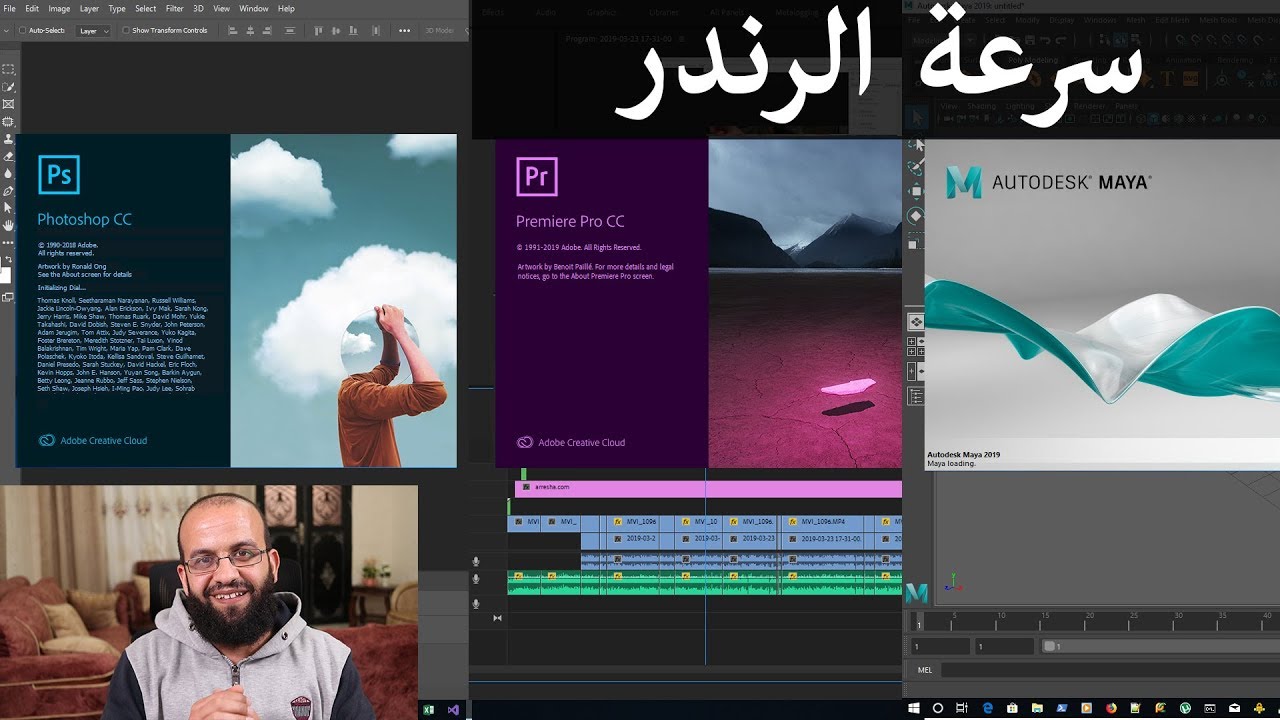The height and width of the screenshot is (720, 1280).
Task: Open Photoshop's 3D menu
Action: point(198,8)
